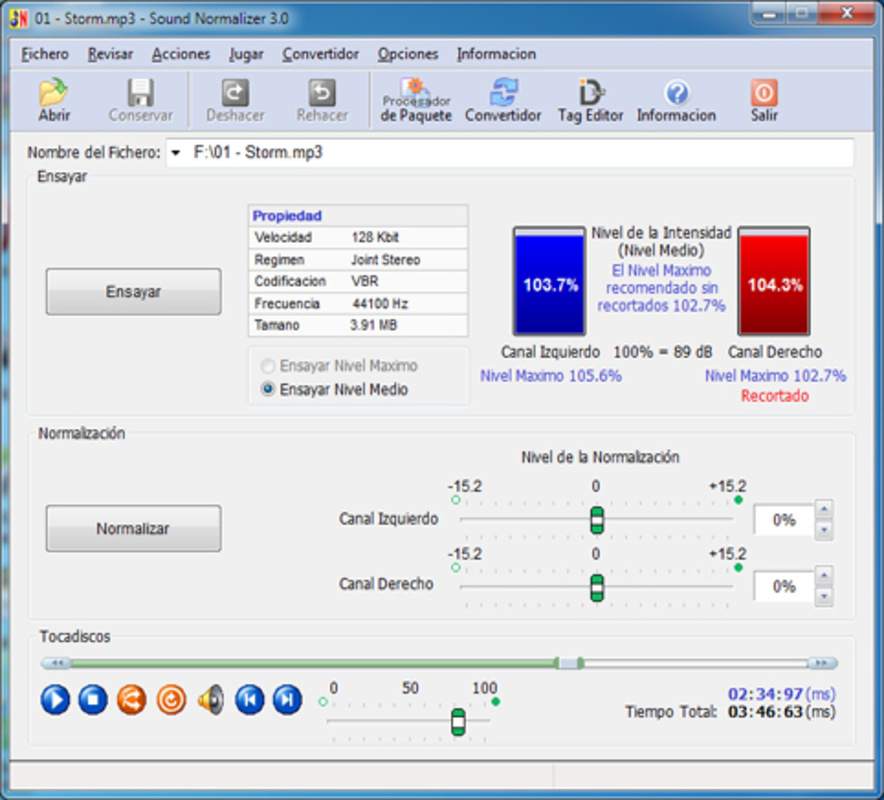Decrease Canal Derecho percentage with down arrow
This screenshot has height=800, width=884.
[x=826, y=594]
